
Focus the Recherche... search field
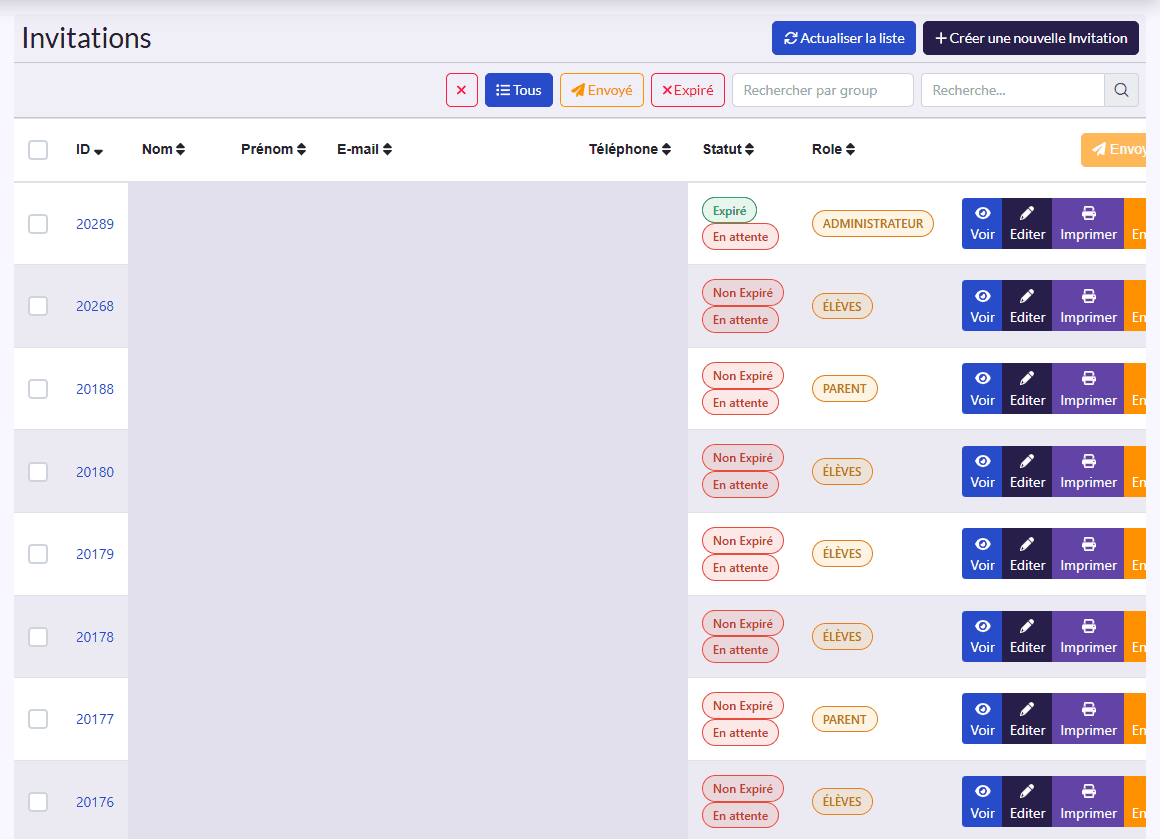pyautogui.click(x=1013, y=90)
